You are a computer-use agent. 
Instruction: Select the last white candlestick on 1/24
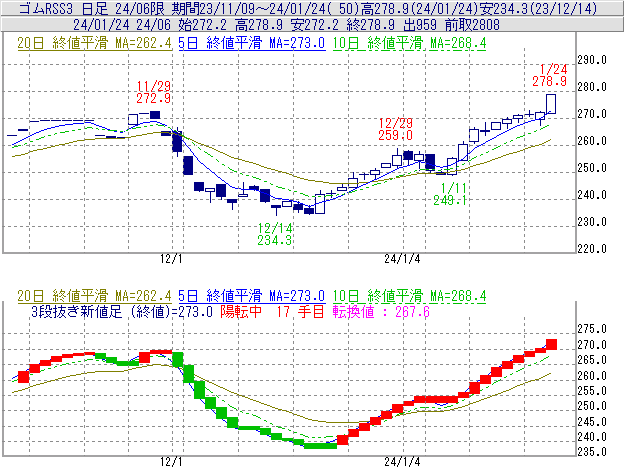click(551, 104)
